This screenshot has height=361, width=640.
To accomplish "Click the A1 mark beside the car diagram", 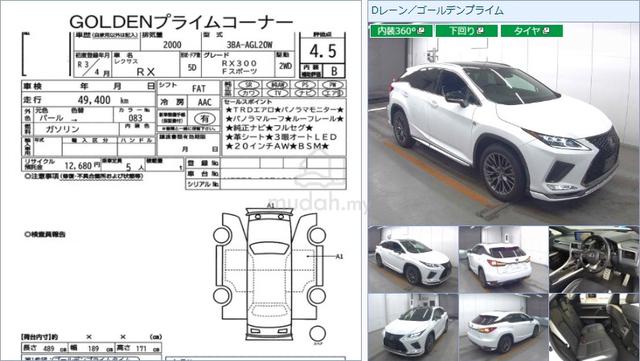I will 339,256.
